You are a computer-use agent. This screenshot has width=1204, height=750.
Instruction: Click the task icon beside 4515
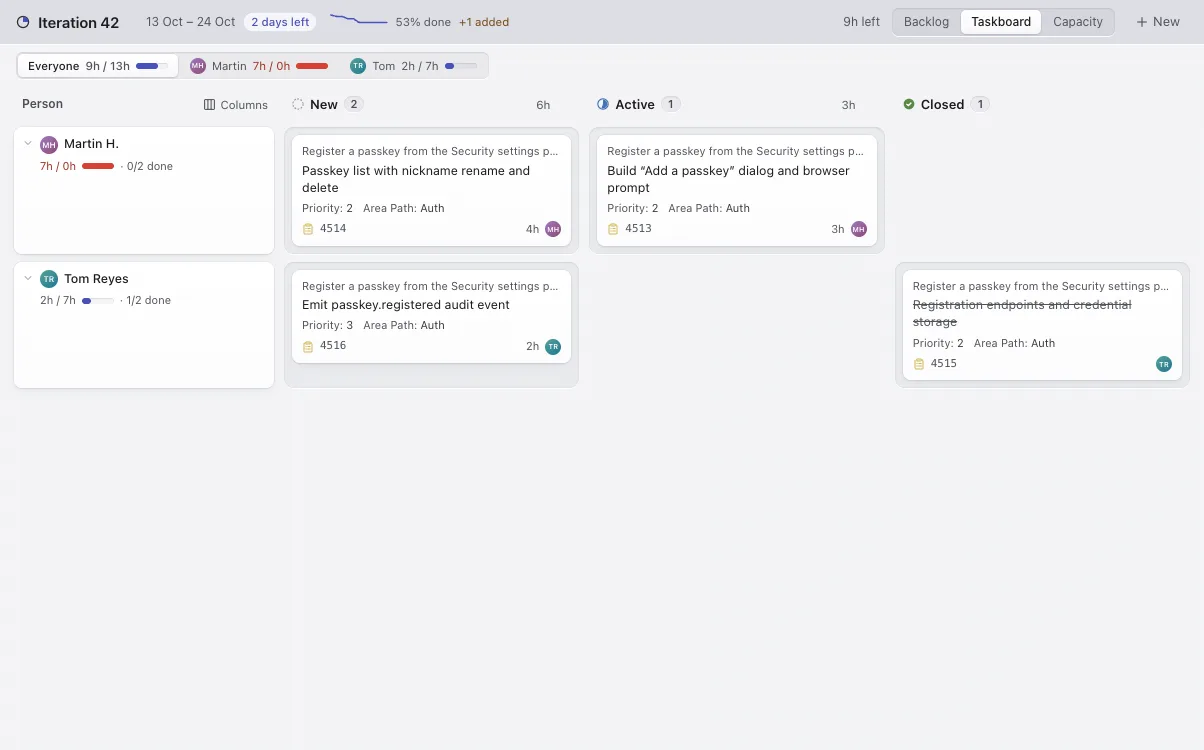click(x=919, y=364)
